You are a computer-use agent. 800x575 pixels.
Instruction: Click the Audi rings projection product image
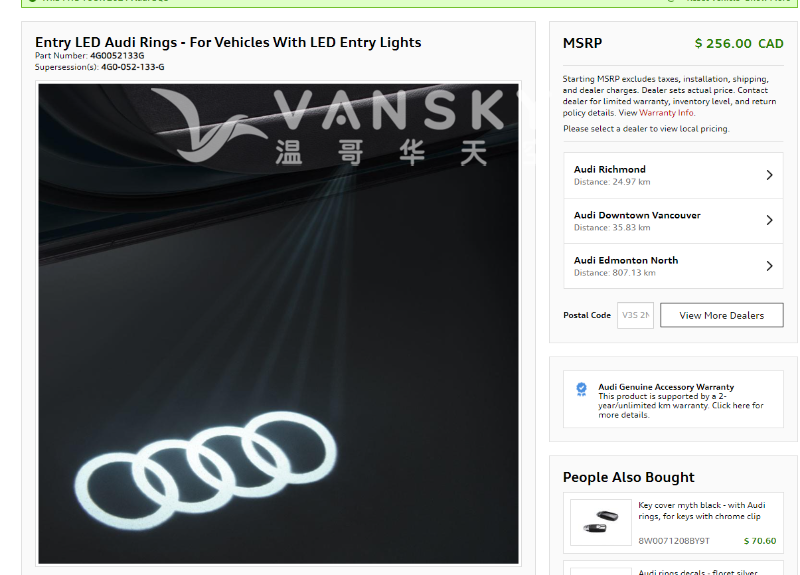pos(279,324)
